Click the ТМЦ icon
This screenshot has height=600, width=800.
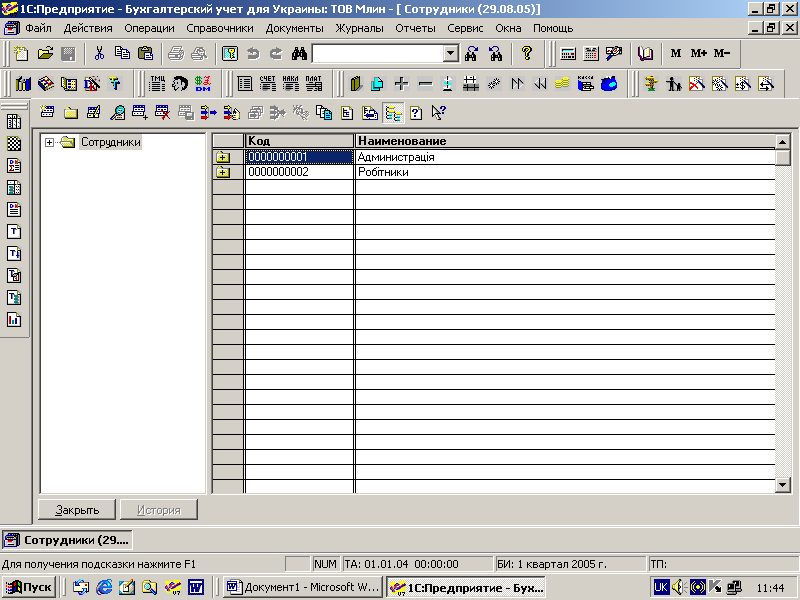pos(157,83)
